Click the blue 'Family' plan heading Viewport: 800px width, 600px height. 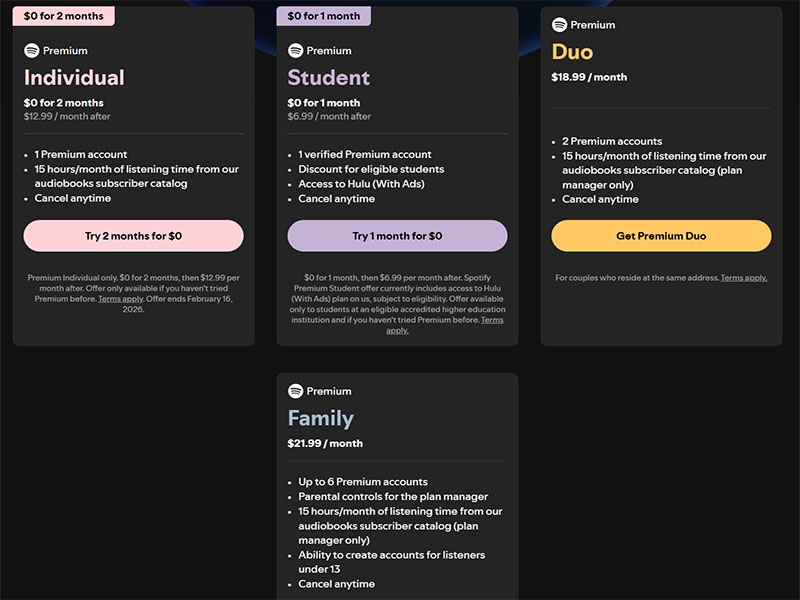321,418
